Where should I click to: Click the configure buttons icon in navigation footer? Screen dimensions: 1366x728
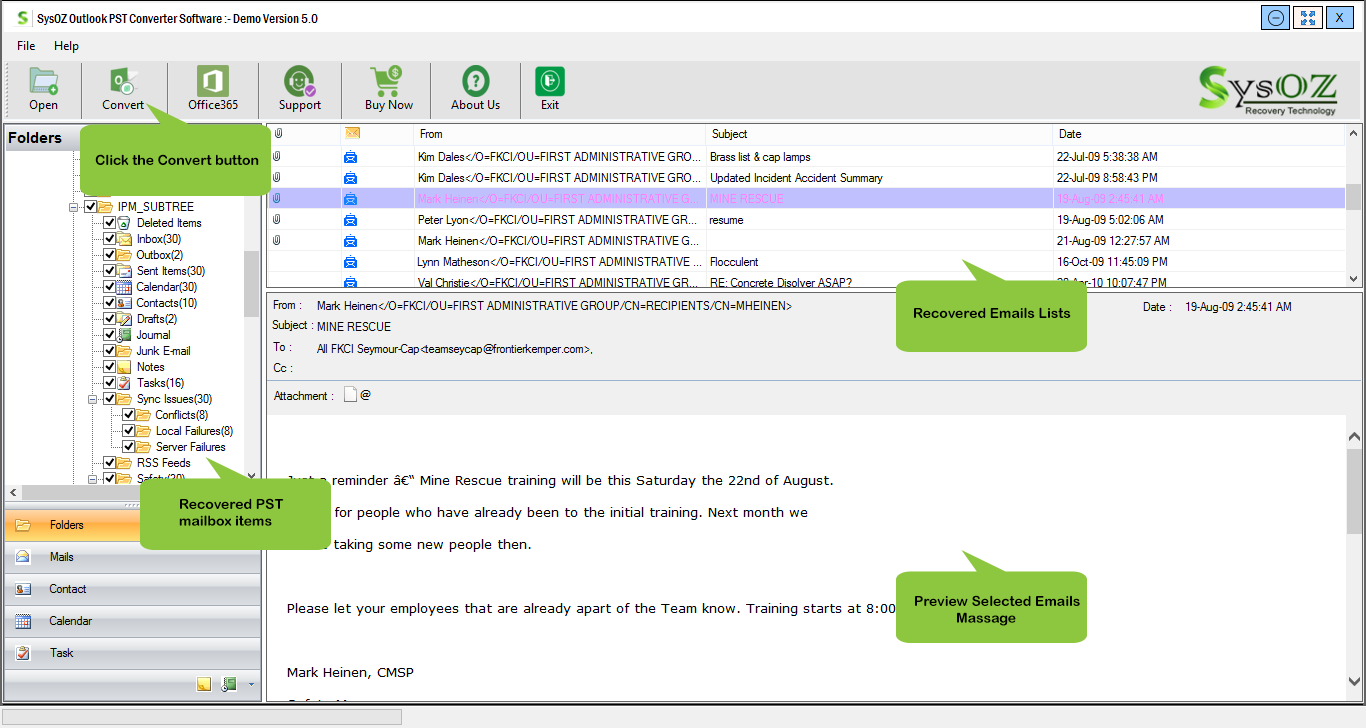click(x=229, y=684)
